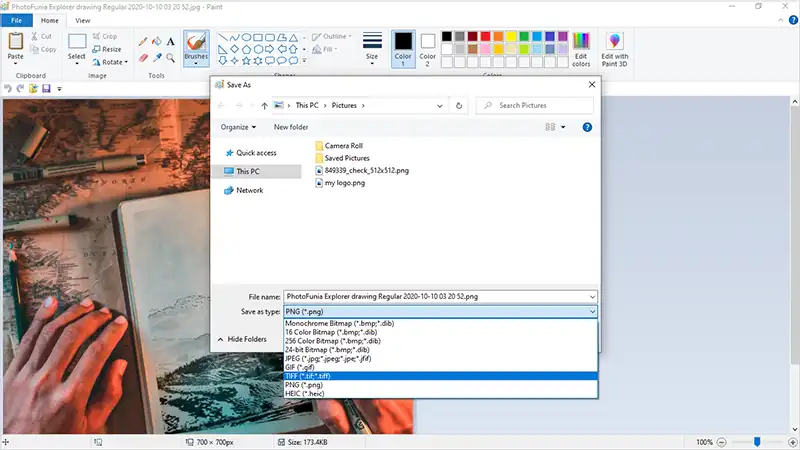This screenshot has width=800, height=450.
Task: Click the Up folder arrow in dialog
Action: tap(264, 106)
